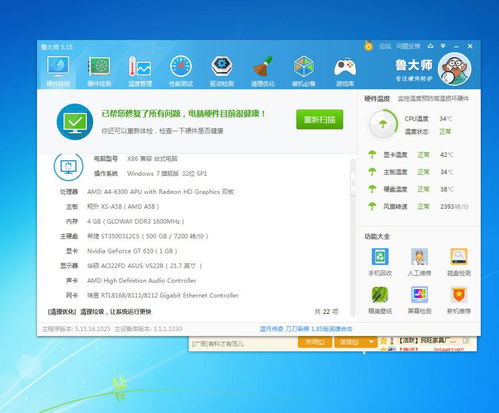The height and width of the screenshot is (413, 499).
Task: Click the computer model monitor icon
Action: [x=68, y=166]
